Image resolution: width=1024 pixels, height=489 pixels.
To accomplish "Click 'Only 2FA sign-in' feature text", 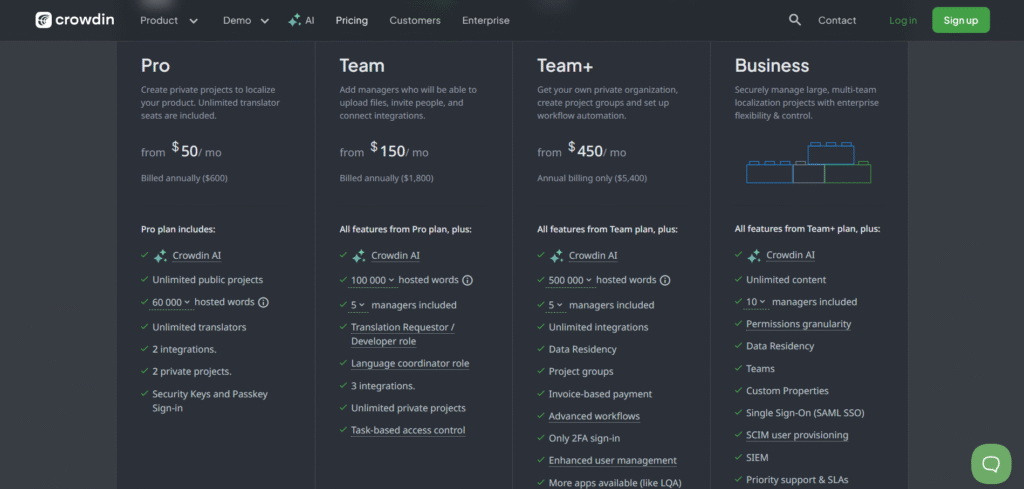I will coord(584,438).
